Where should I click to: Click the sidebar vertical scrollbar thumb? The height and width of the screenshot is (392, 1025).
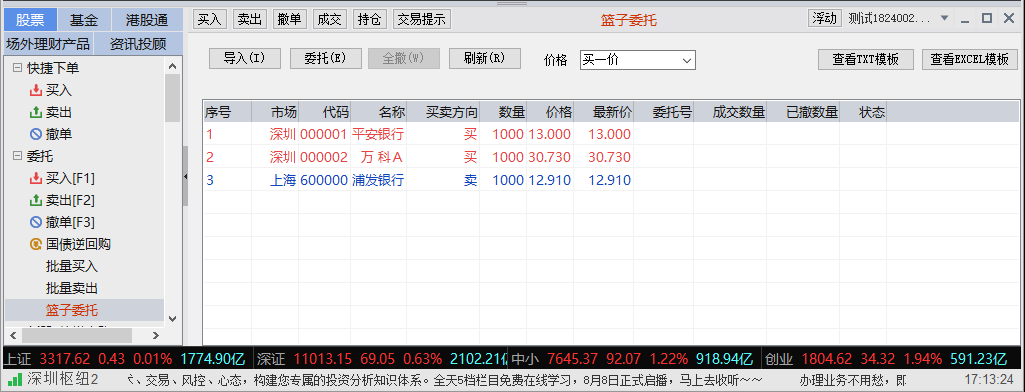click(172, 98)
